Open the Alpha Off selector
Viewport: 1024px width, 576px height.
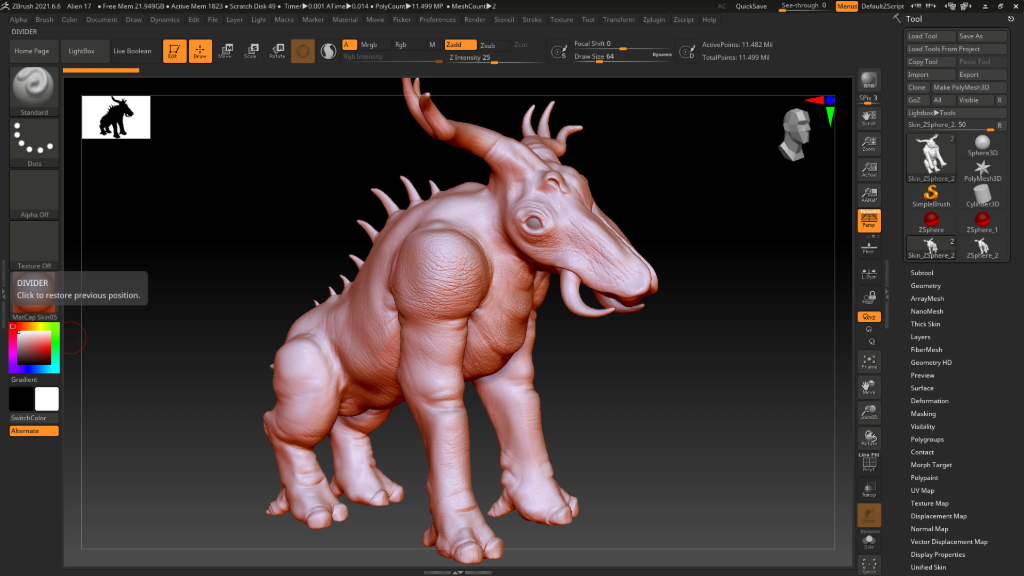coord(34,194)
